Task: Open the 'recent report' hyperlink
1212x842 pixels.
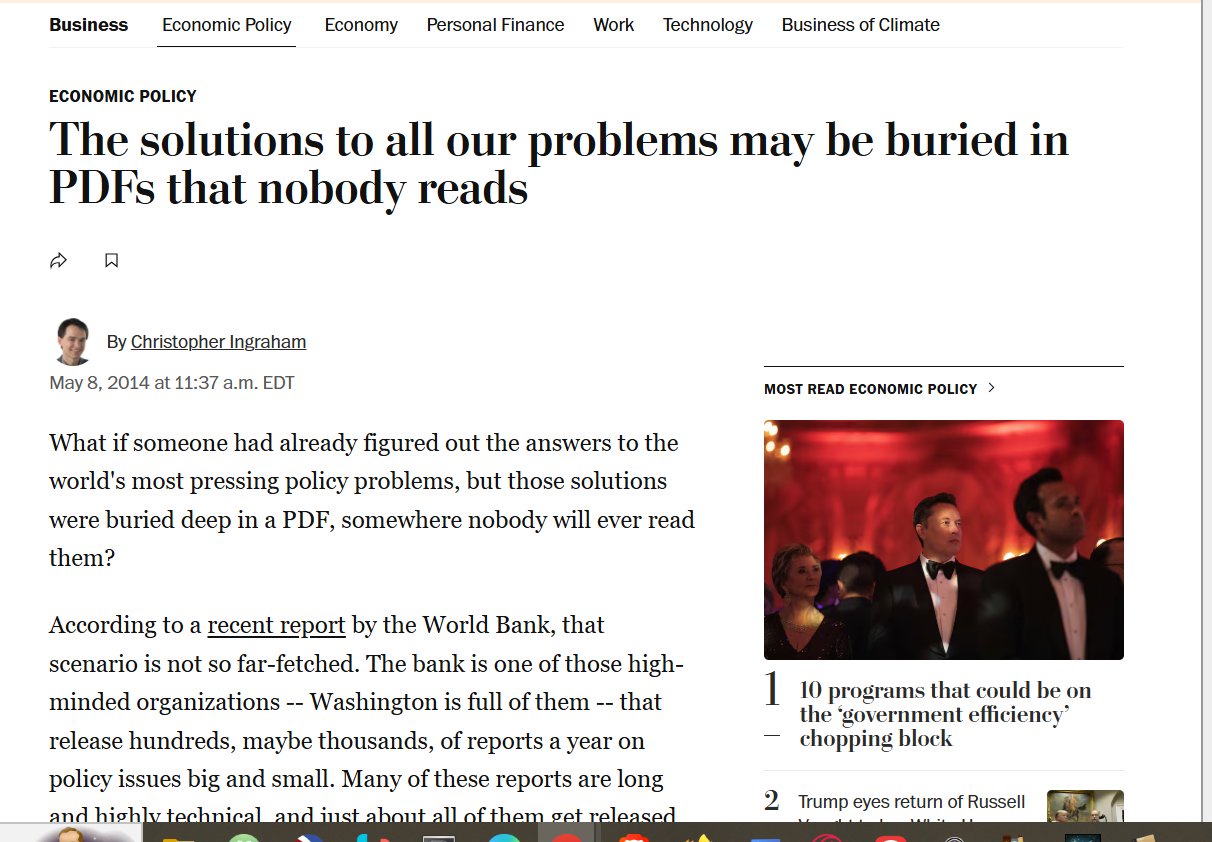Action: pos(276,625)
